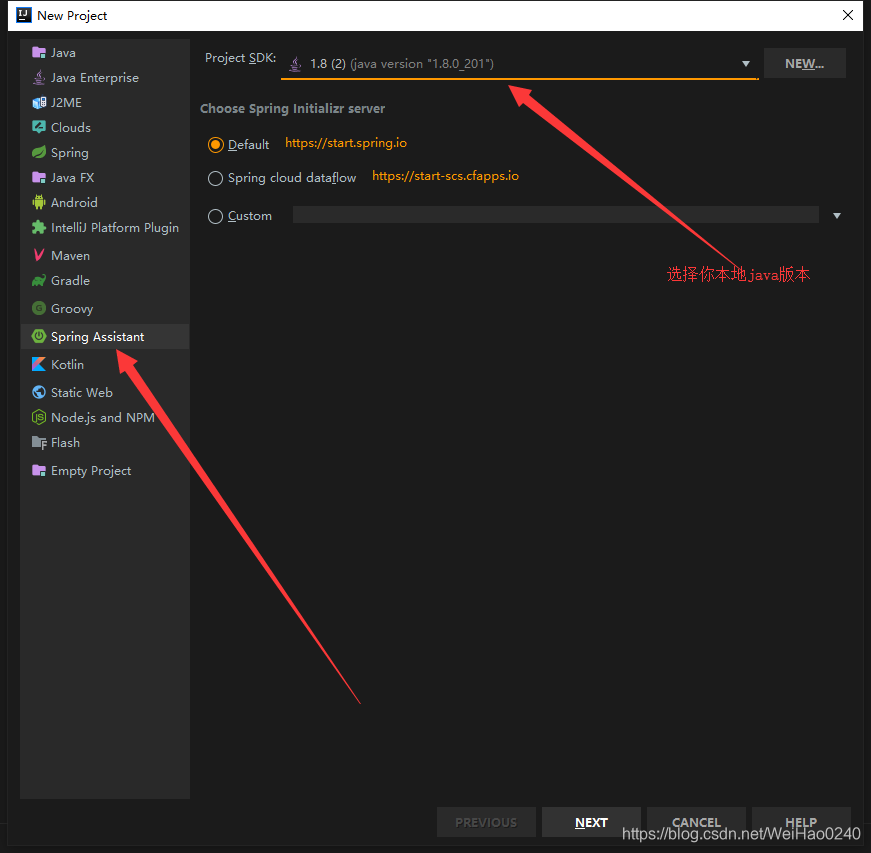The height and width of the screenshot is (853, 871).
Task: Click the Java folder icon
Action: [39, 53]
